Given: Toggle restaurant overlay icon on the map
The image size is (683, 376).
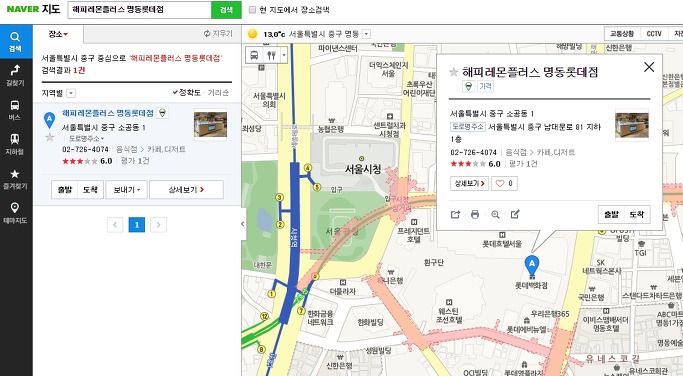Looking at the screenshot, I should 271,55.
